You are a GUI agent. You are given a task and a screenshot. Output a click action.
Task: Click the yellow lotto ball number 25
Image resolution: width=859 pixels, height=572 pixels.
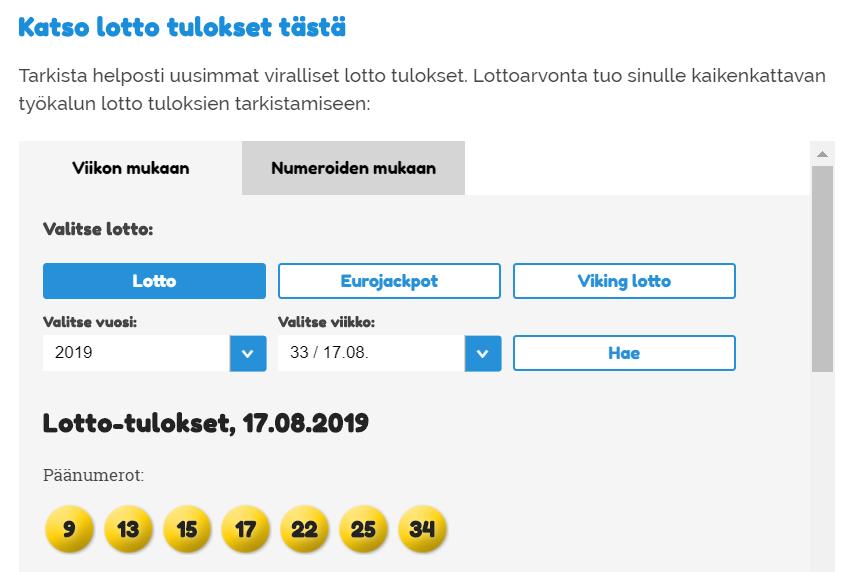click(x=364, y=529)
